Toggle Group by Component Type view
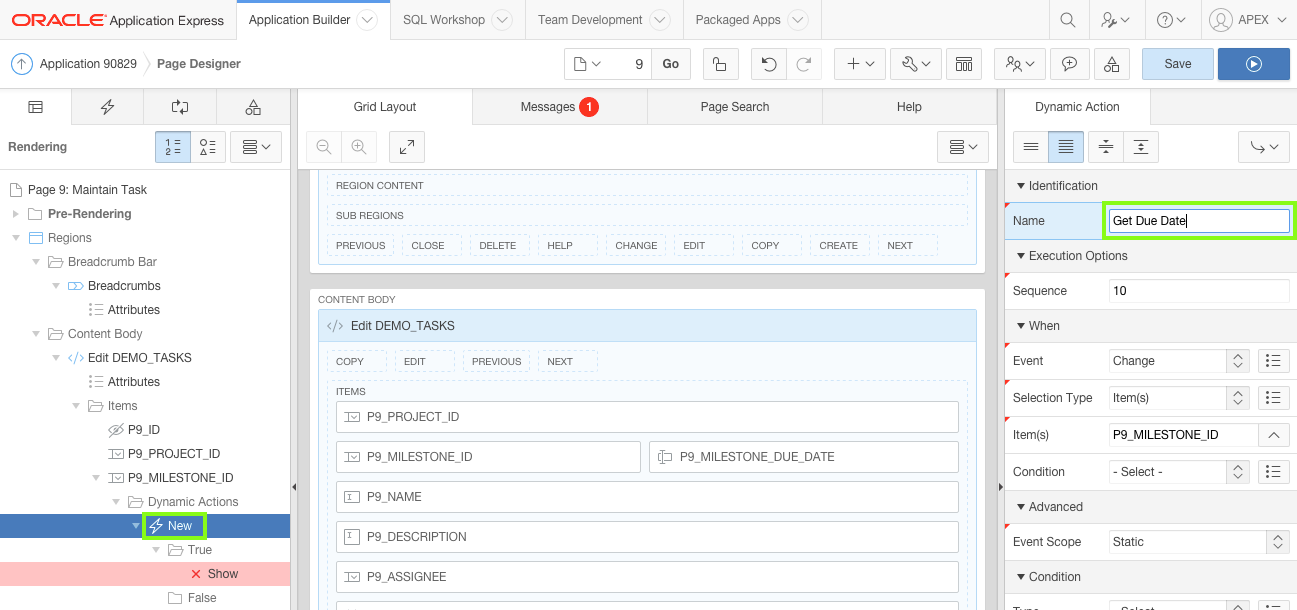The width and height of the screenshot is (1297, 610). click(208, 147)
